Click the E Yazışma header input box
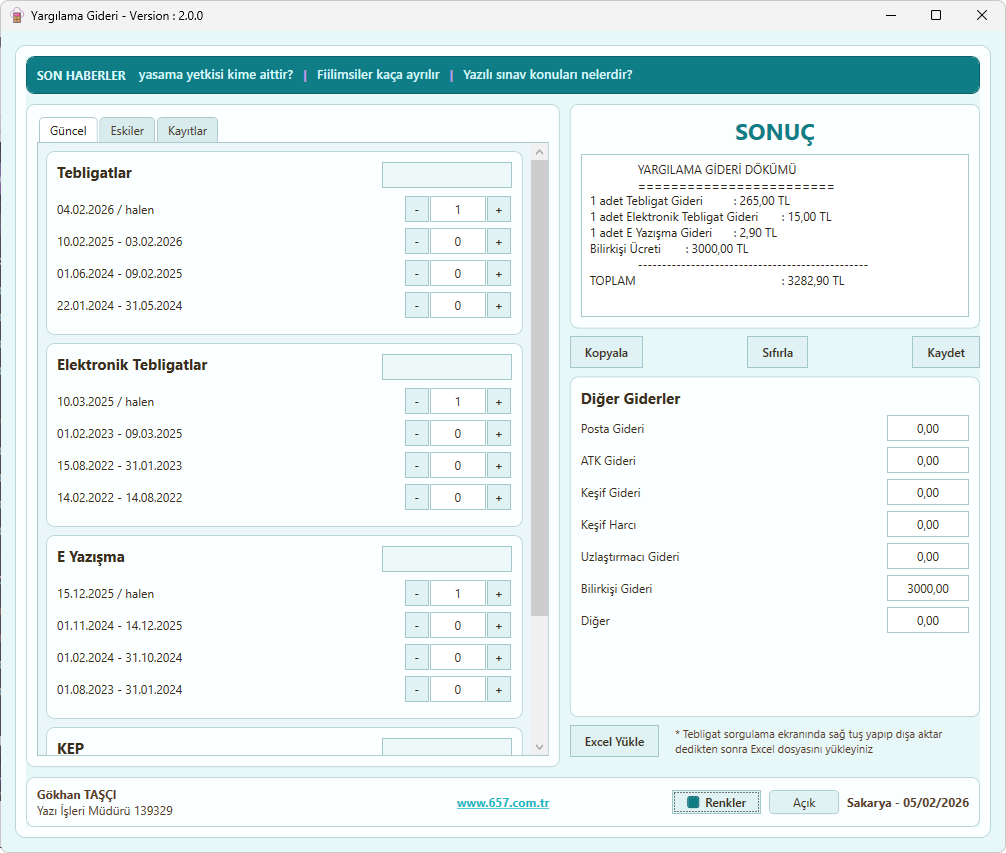This screenshot has width=1006, height=853. click(x=447, y=559)
